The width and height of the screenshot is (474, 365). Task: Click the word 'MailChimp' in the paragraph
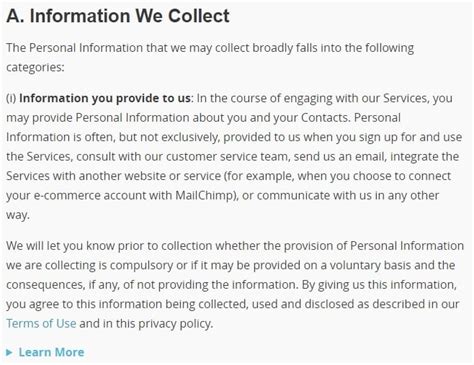(205, 195)
